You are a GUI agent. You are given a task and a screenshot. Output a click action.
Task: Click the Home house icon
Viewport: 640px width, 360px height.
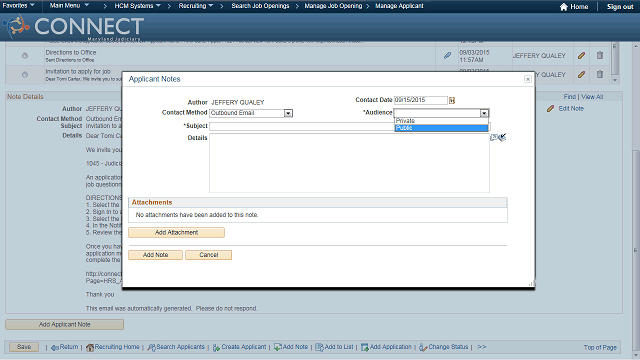[564, 7]
